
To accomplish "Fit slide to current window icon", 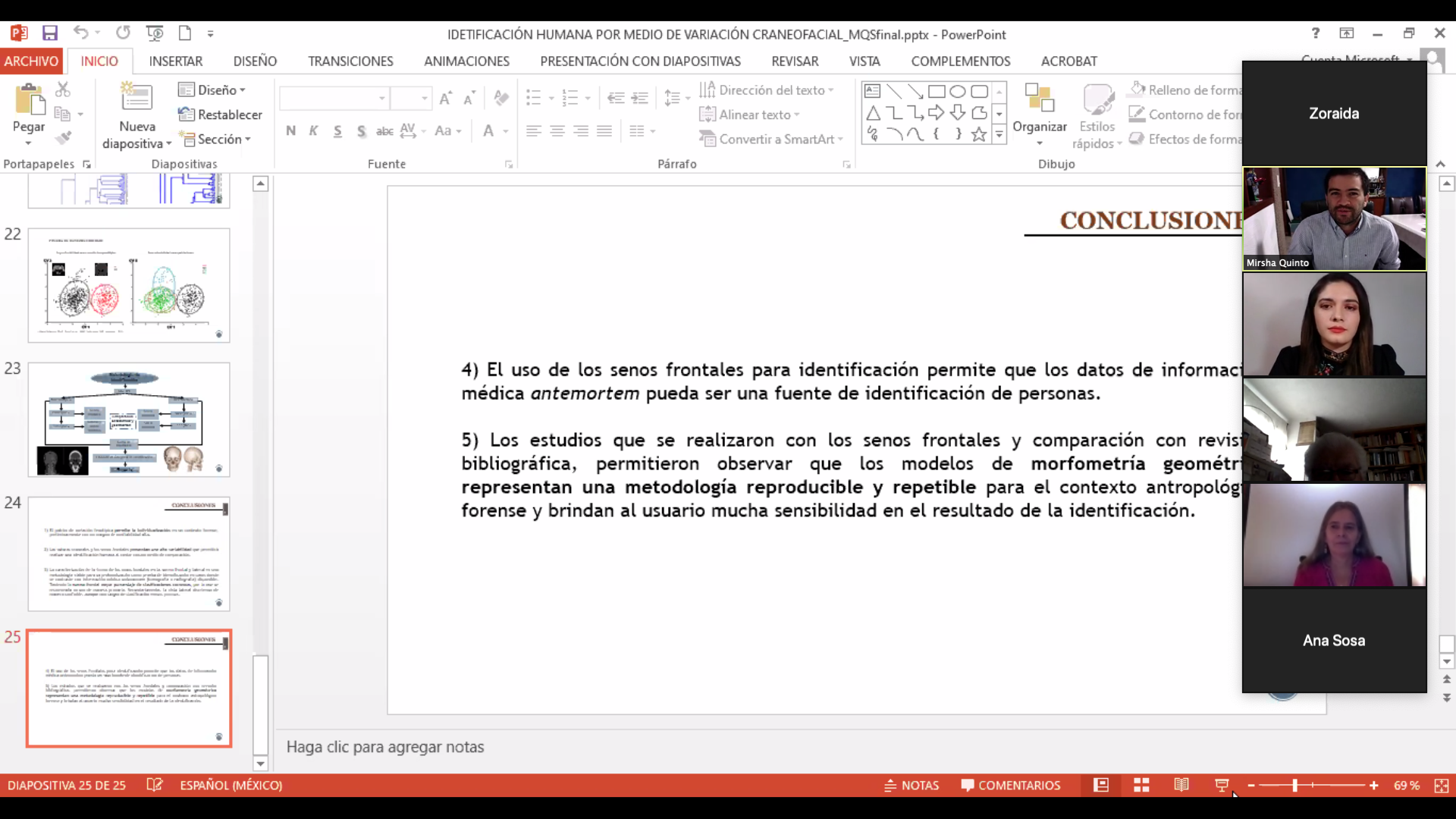I will coord(1442,786).
